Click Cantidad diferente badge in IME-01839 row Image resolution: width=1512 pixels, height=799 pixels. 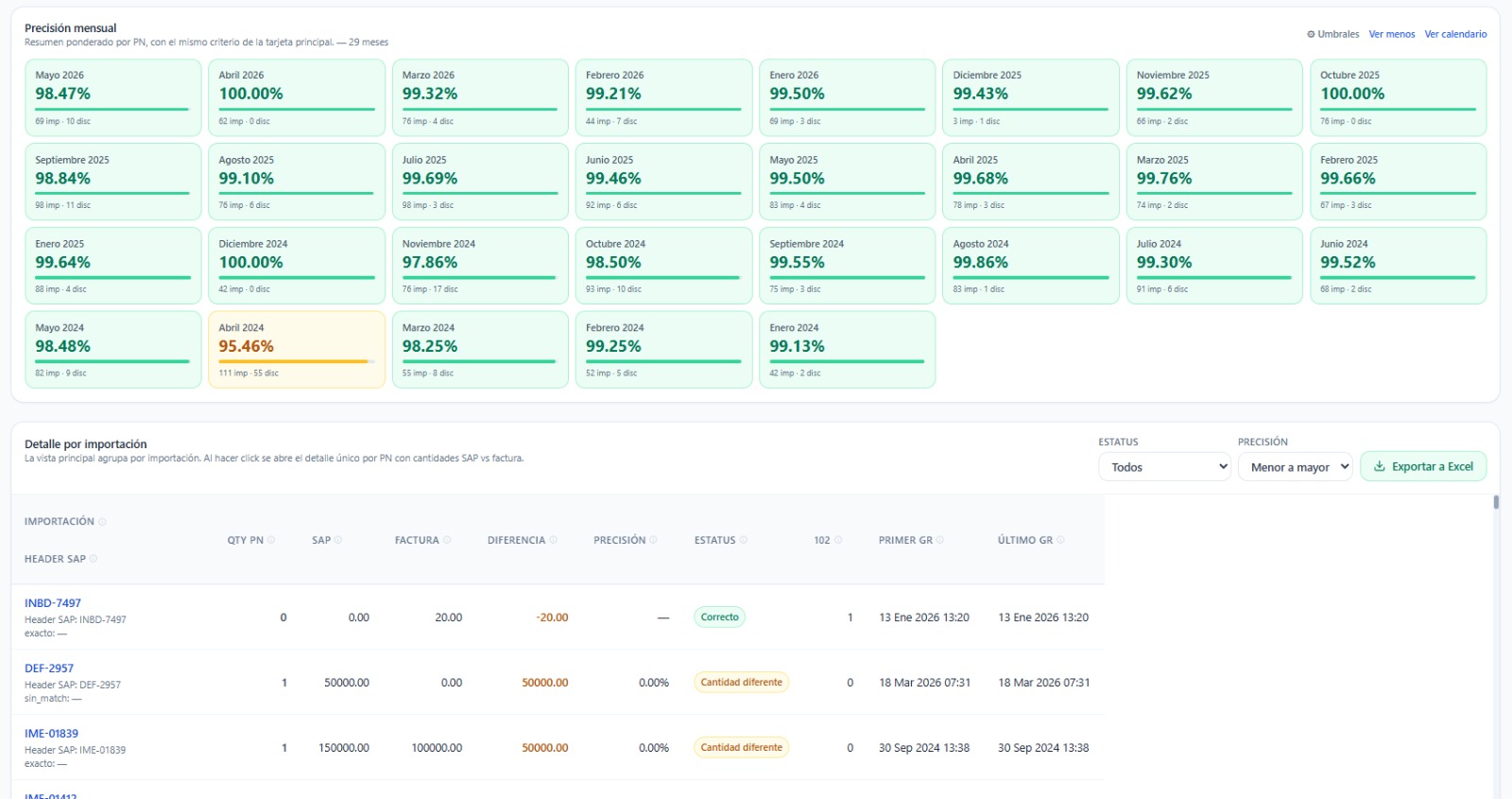(742, 748)
